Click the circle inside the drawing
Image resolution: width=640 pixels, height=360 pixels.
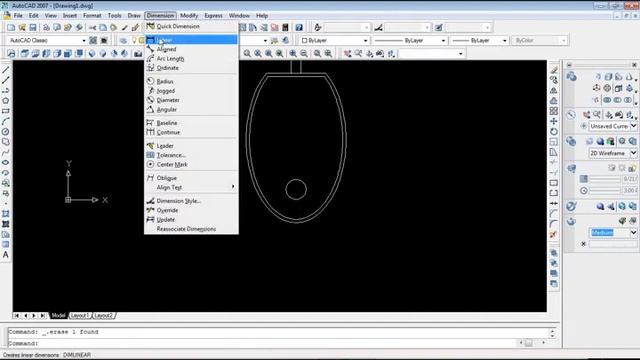pos(296,189)
